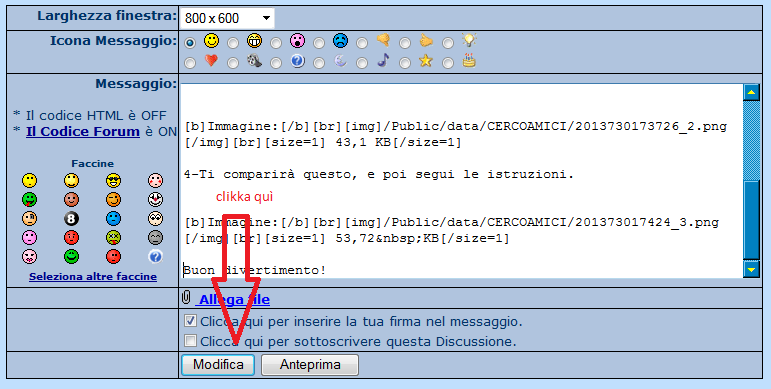The image size is (771, 389).
Task: Insert the wide-eyed shocked smiley
Action: pos(155,218)
